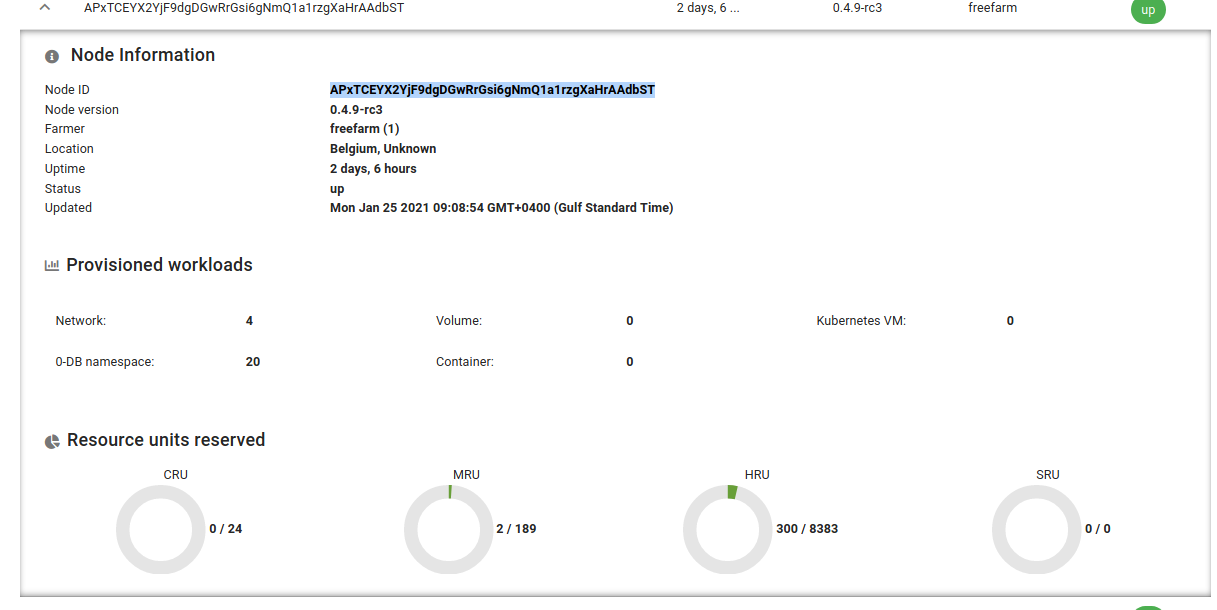Click the '2 days, 6 ...' uptime cell
The height and width of the screenshot is (610, 1217).
click(709, 8)
